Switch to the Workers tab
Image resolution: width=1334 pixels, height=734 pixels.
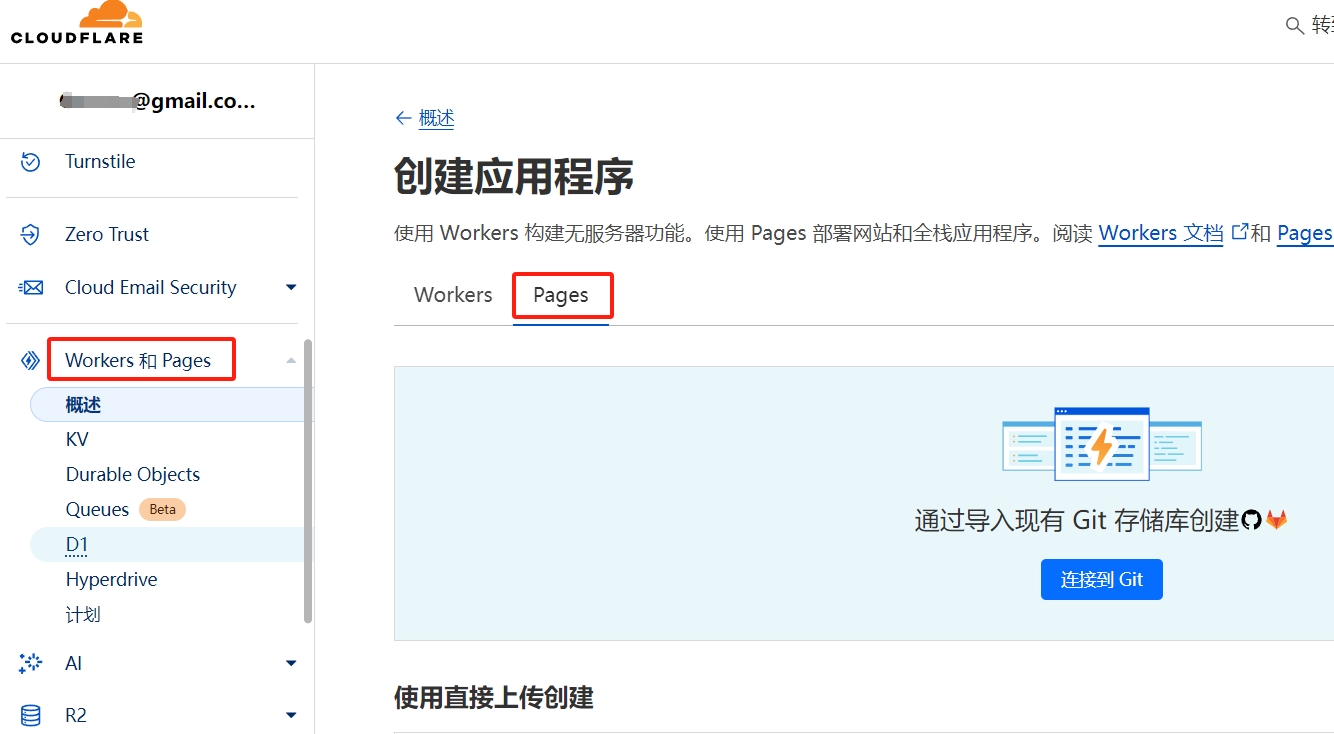pos(453,295)
